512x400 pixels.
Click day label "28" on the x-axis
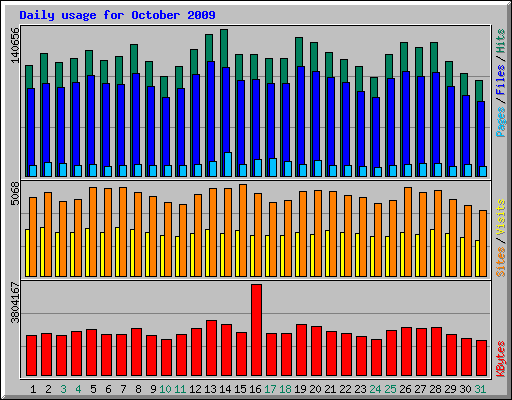point(435,389)
